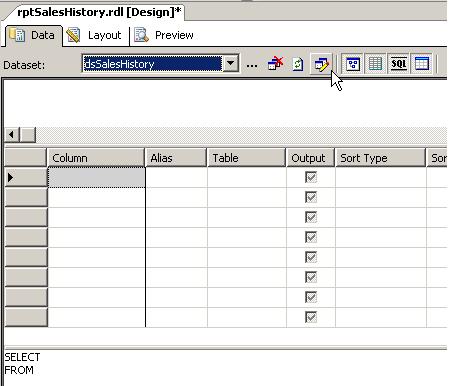Click the Sort Type column header

click(380, 158)
